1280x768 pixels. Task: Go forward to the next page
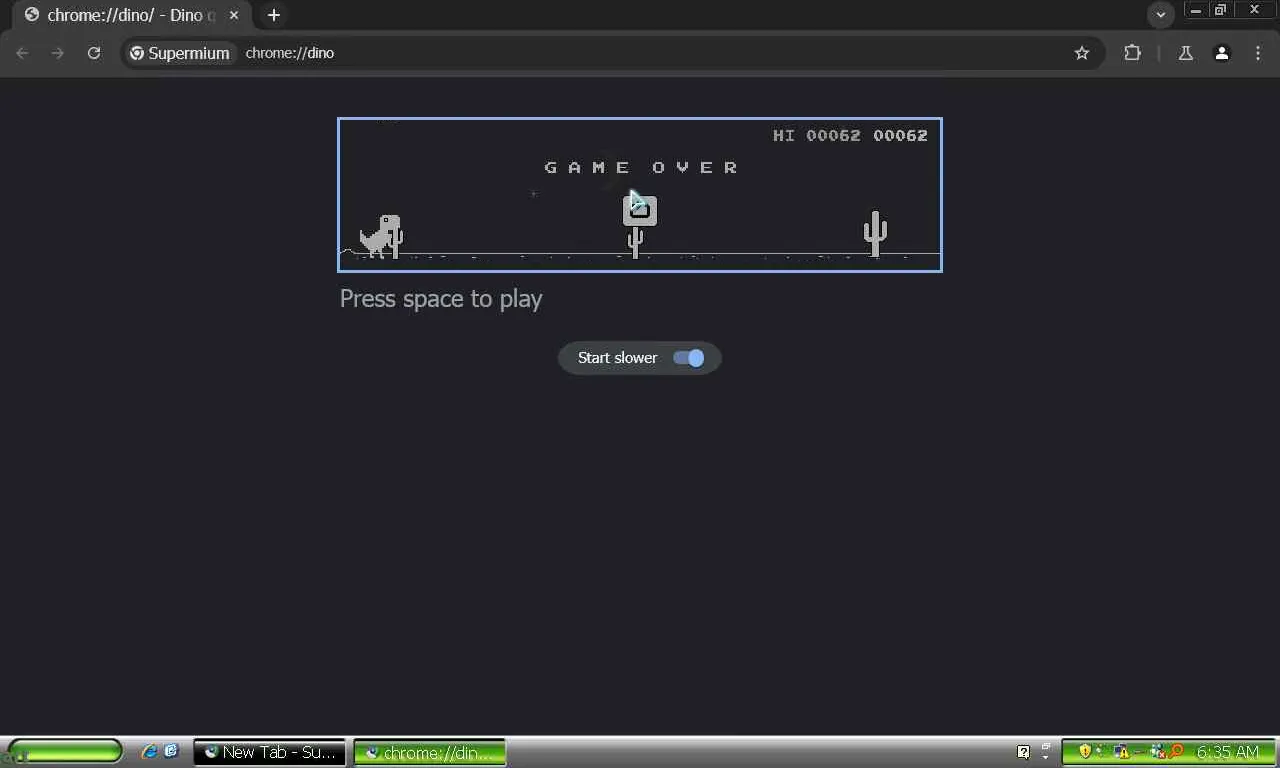pos(58,53)
